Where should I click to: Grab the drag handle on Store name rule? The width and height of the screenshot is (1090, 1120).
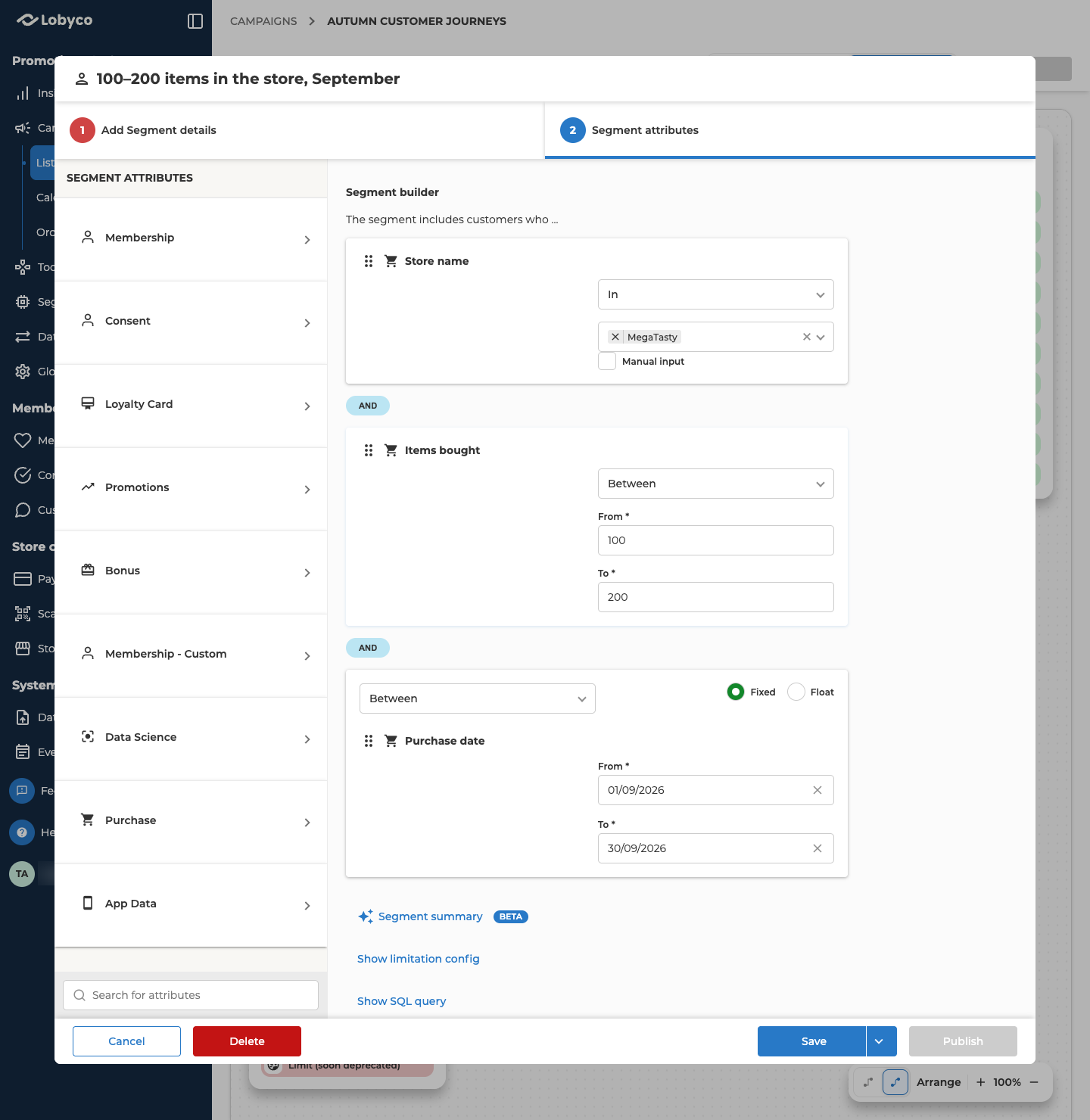click(x=369, y=261)
